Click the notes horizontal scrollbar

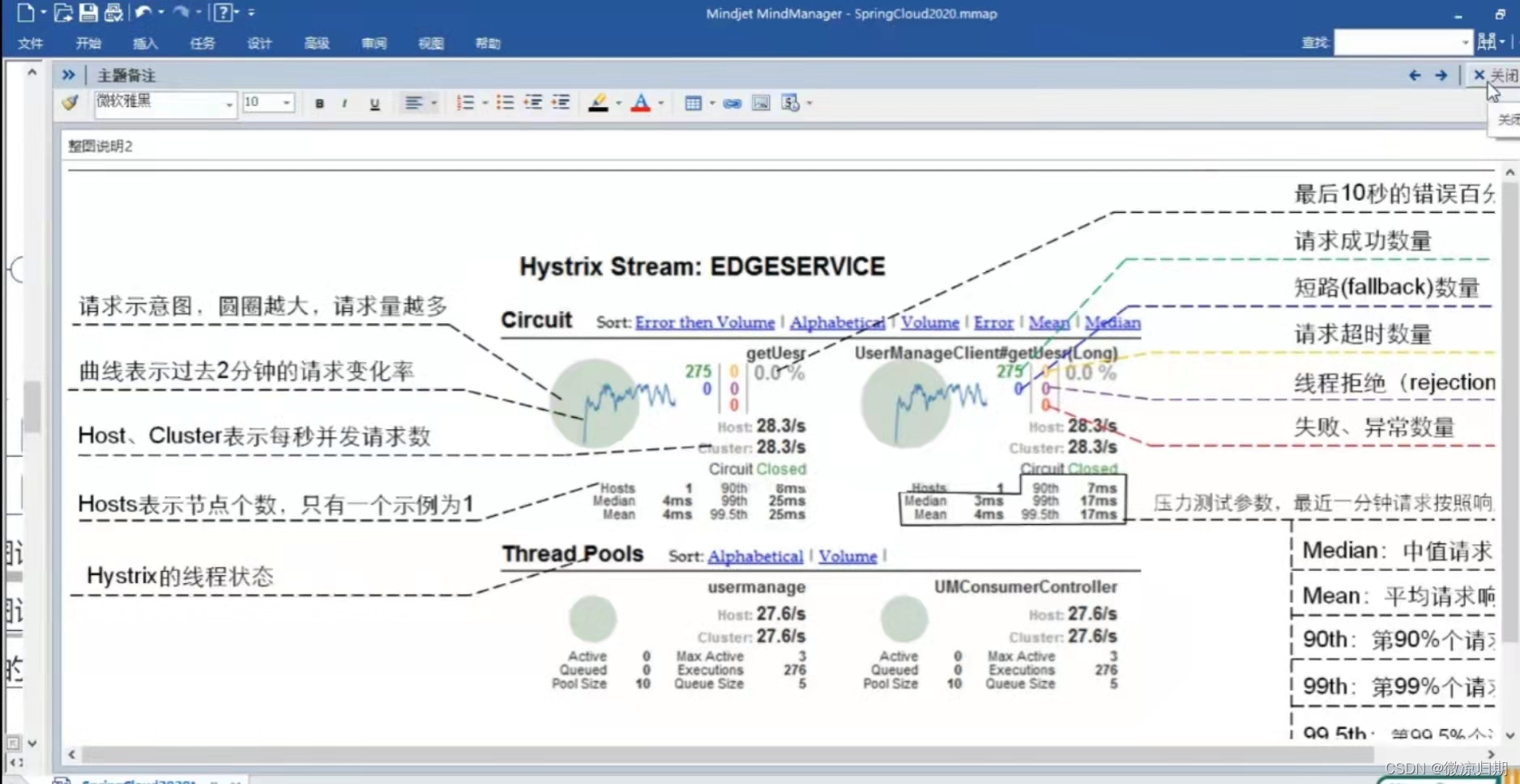coord(729,755)
